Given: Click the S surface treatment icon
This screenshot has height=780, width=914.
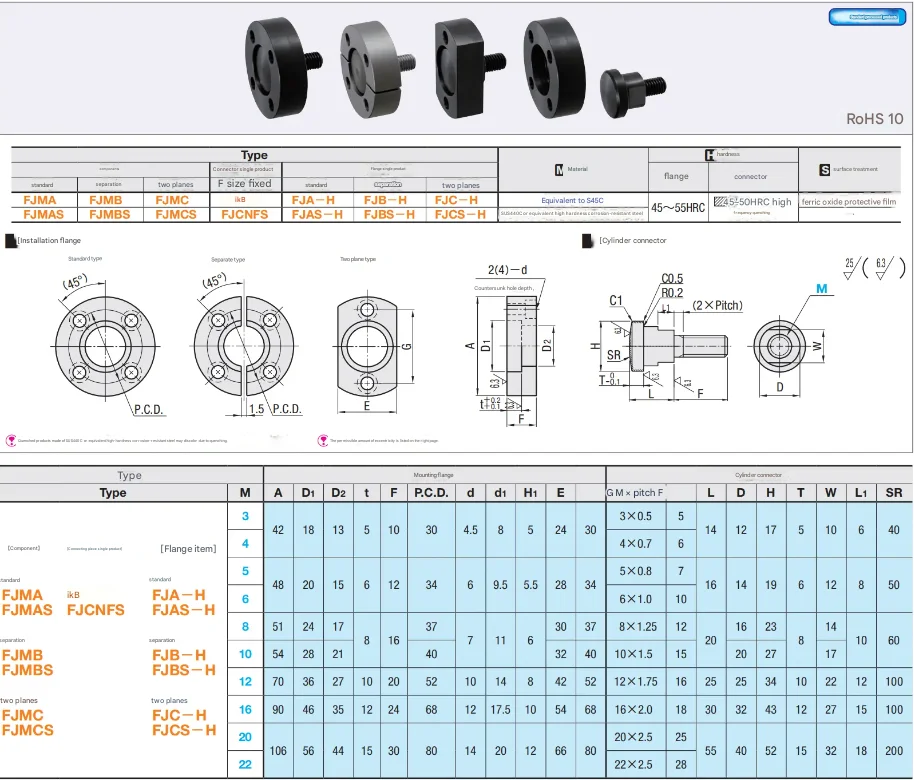Looking at the screenshot, I should tap(824, 169).
